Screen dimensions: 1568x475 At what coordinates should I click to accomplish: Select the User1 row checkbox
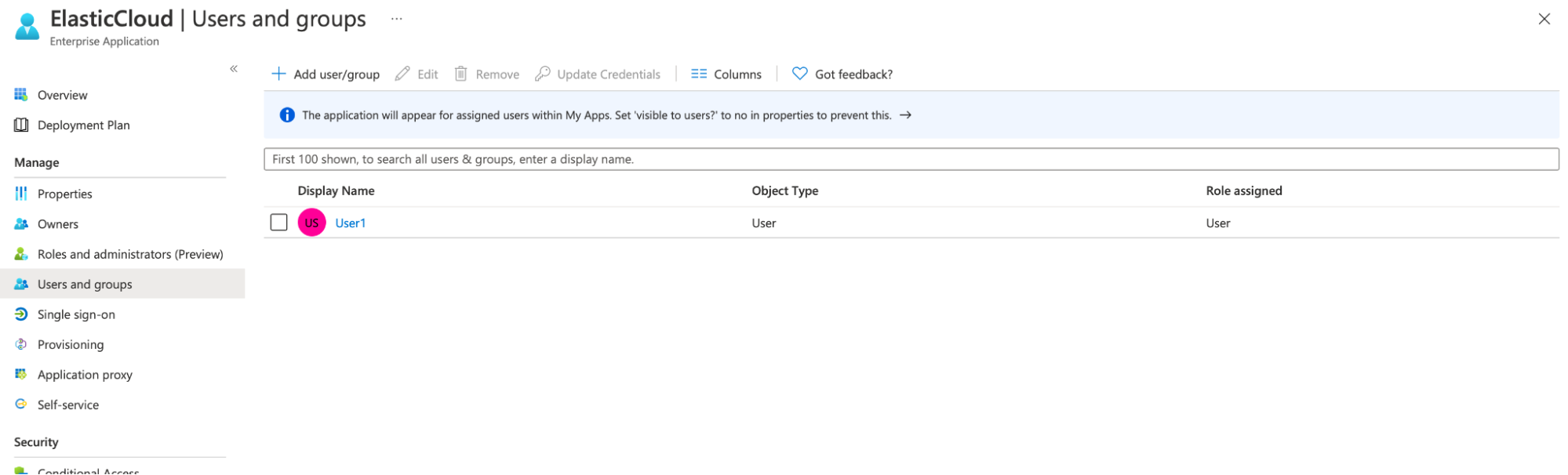pos(278,223)
